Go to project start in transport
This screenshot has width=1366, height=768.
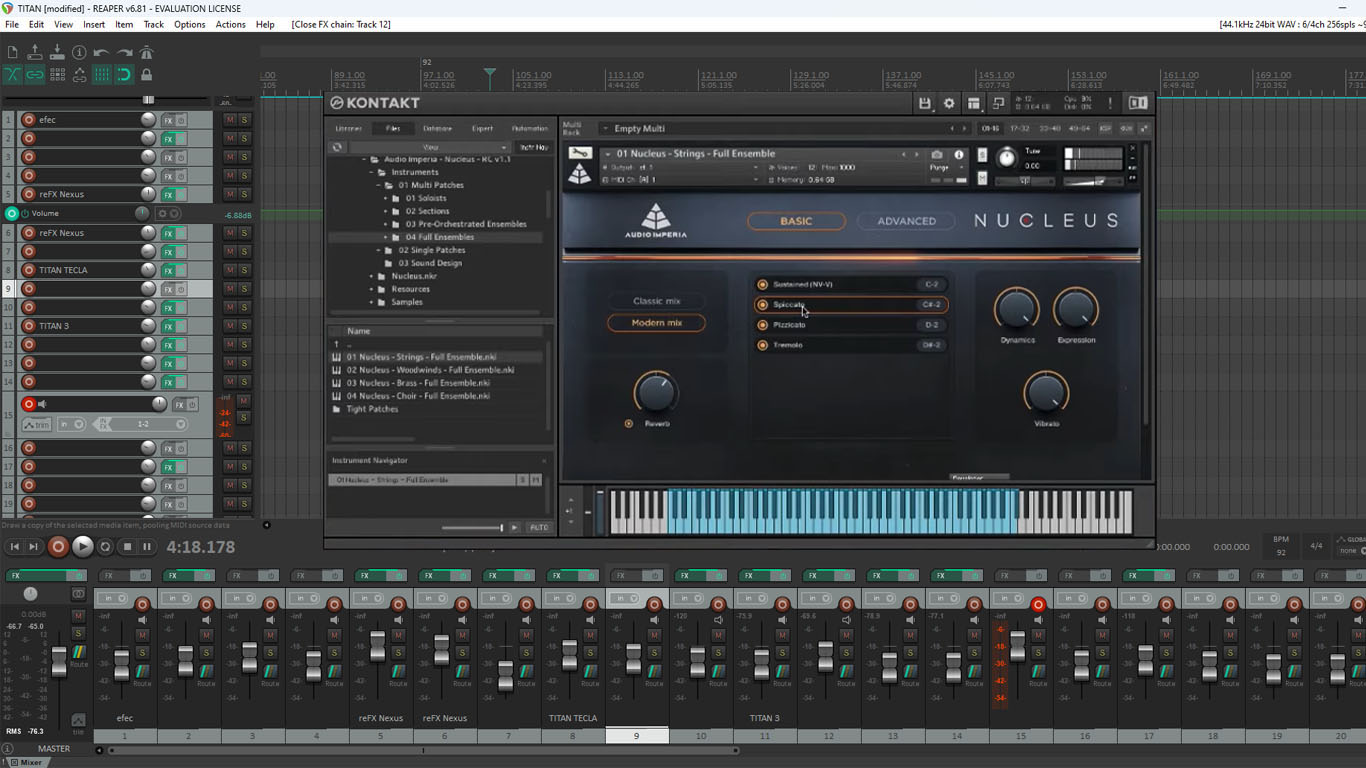14,547
